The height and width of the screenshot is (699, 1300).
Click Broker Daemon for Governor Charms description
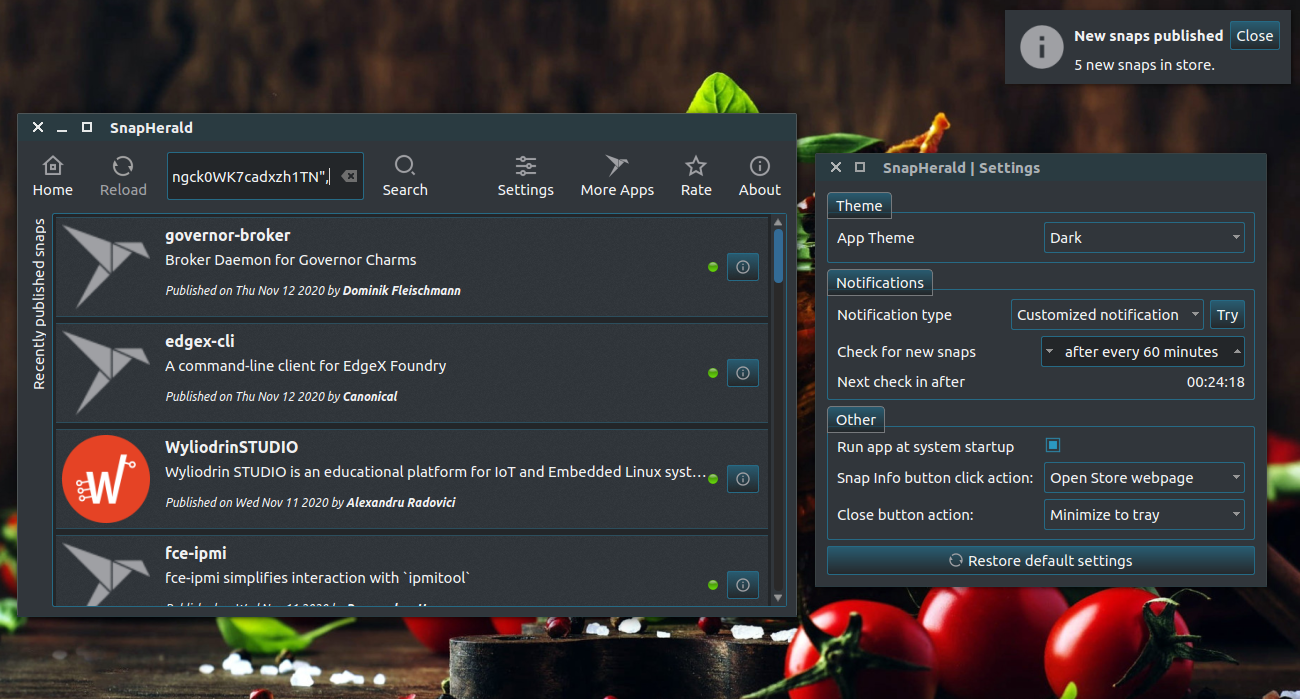(291, 260)
